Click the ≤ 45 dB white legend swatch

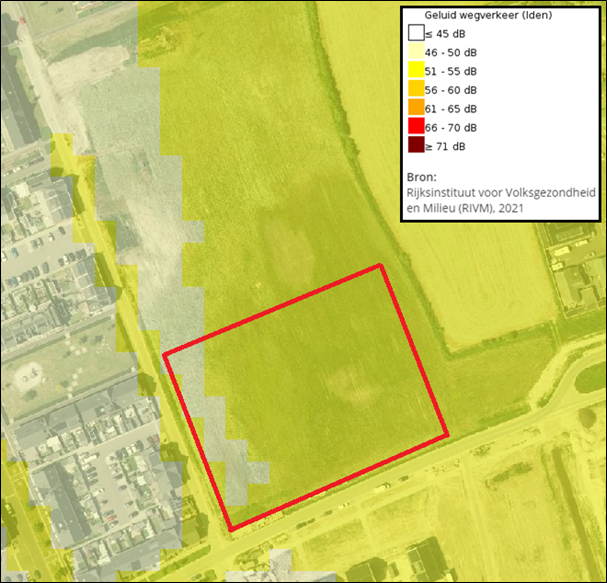click(416, 33)
